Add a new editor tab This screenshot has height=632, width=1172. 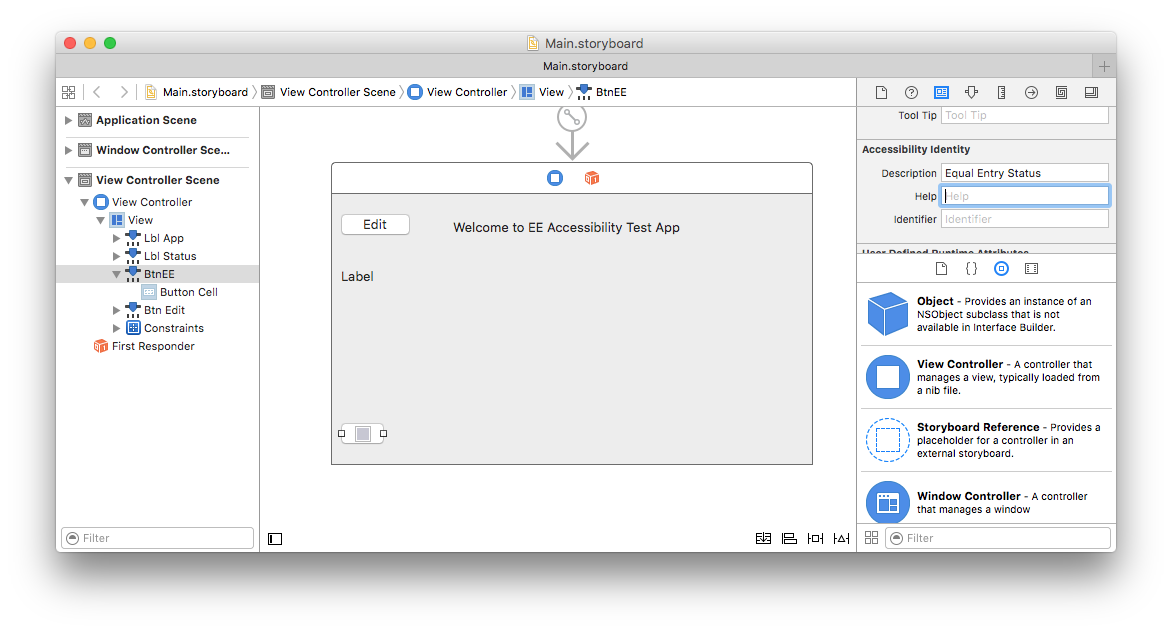(1104, 66)
